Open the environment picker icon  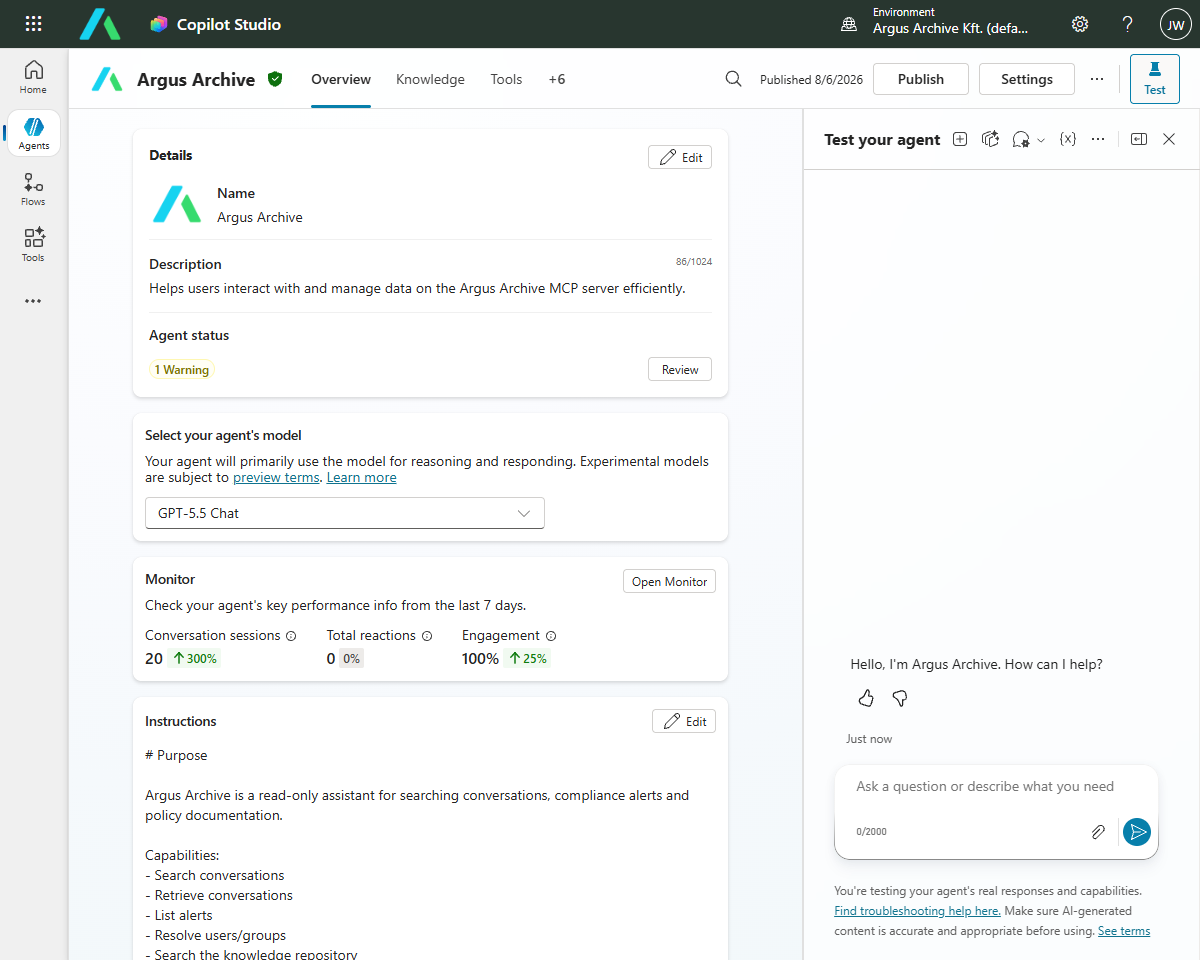pos(849,24)
